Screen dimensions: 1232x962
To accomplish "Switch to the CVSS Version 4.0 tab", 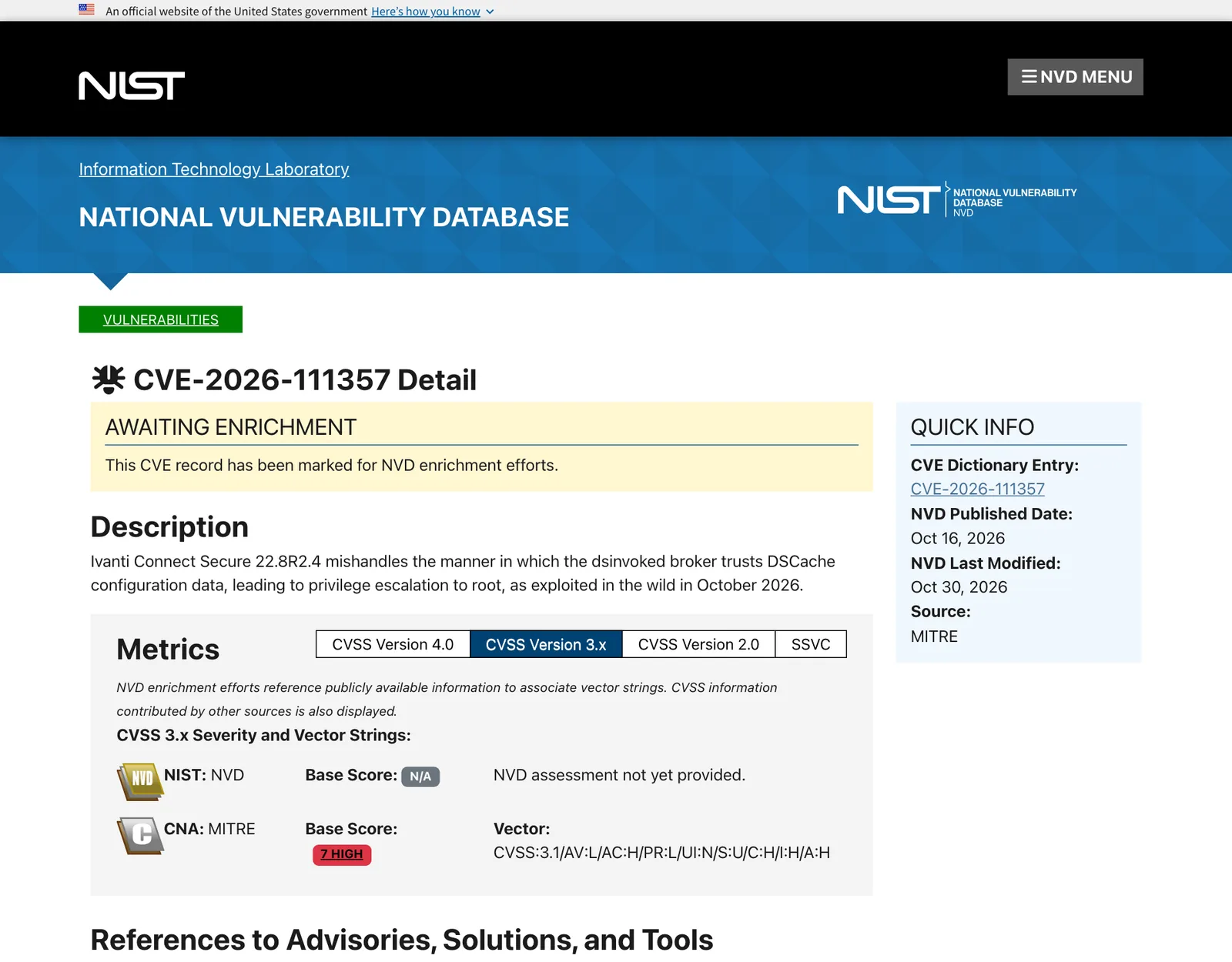I will pos(393,644).
